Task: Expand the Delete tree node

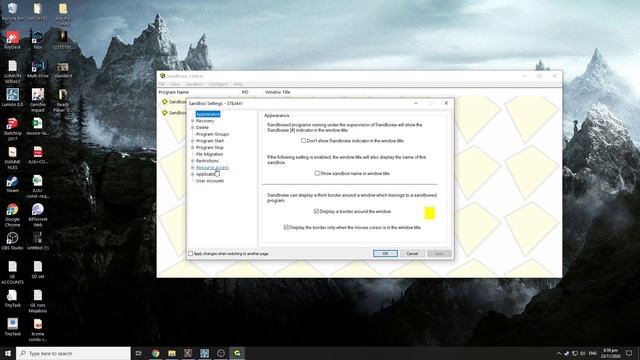Action: (x=193, y=127)
